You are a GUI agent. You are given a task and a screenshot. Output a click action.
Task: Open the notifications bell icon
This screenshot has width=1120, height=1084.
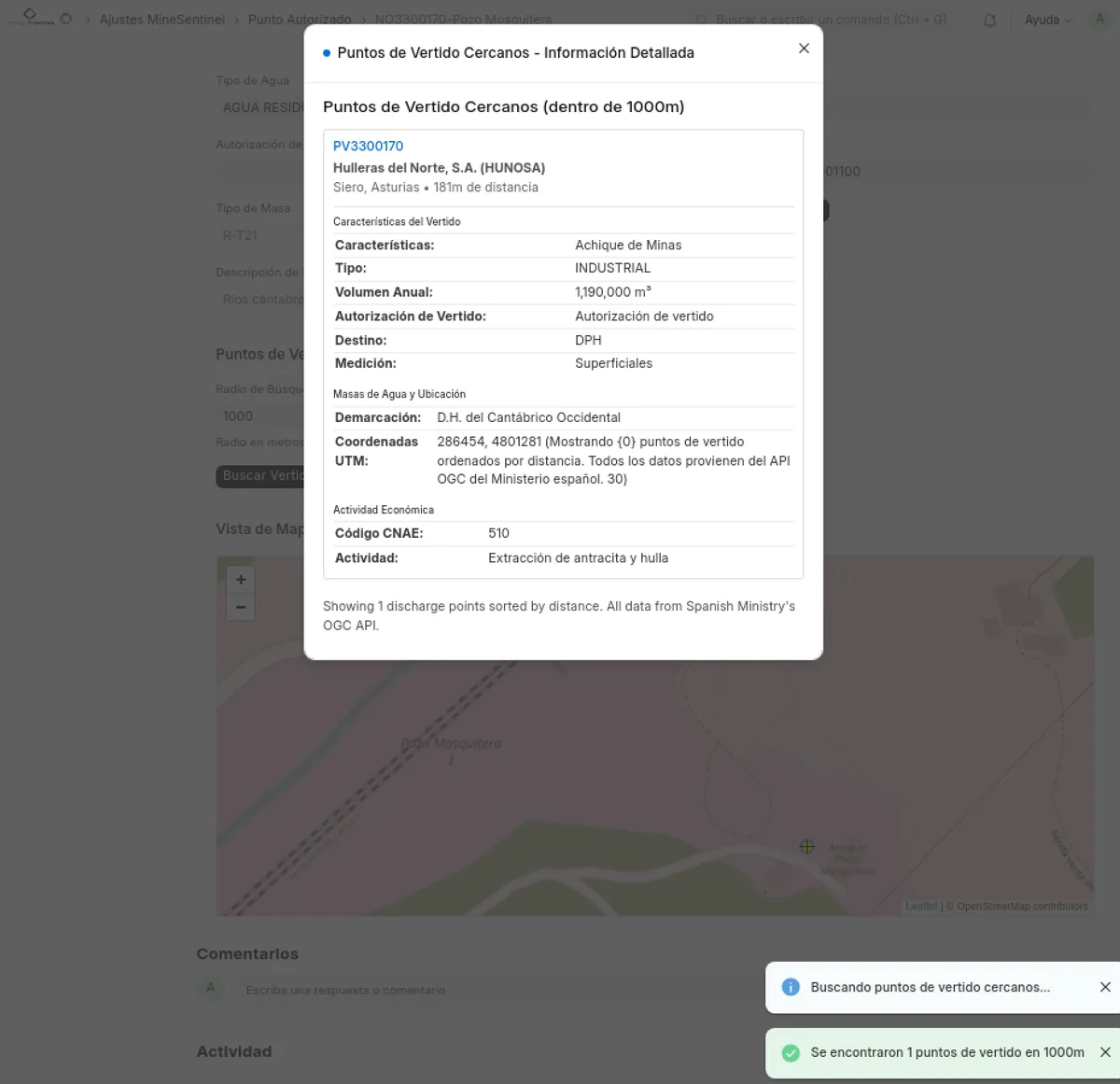point(989,20)
